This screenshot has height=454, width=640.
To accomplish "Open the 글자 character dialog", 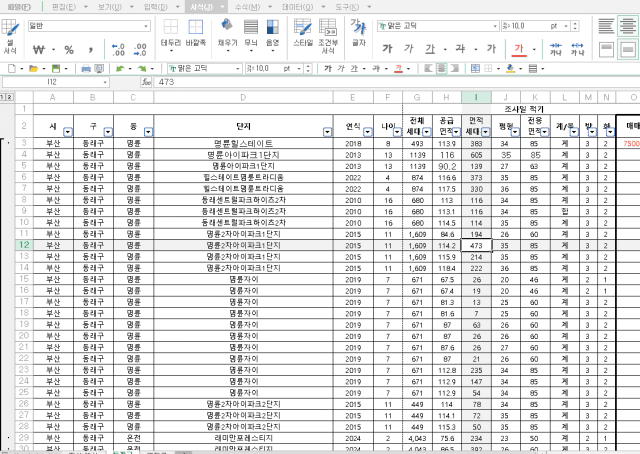I will coord(359,33).
